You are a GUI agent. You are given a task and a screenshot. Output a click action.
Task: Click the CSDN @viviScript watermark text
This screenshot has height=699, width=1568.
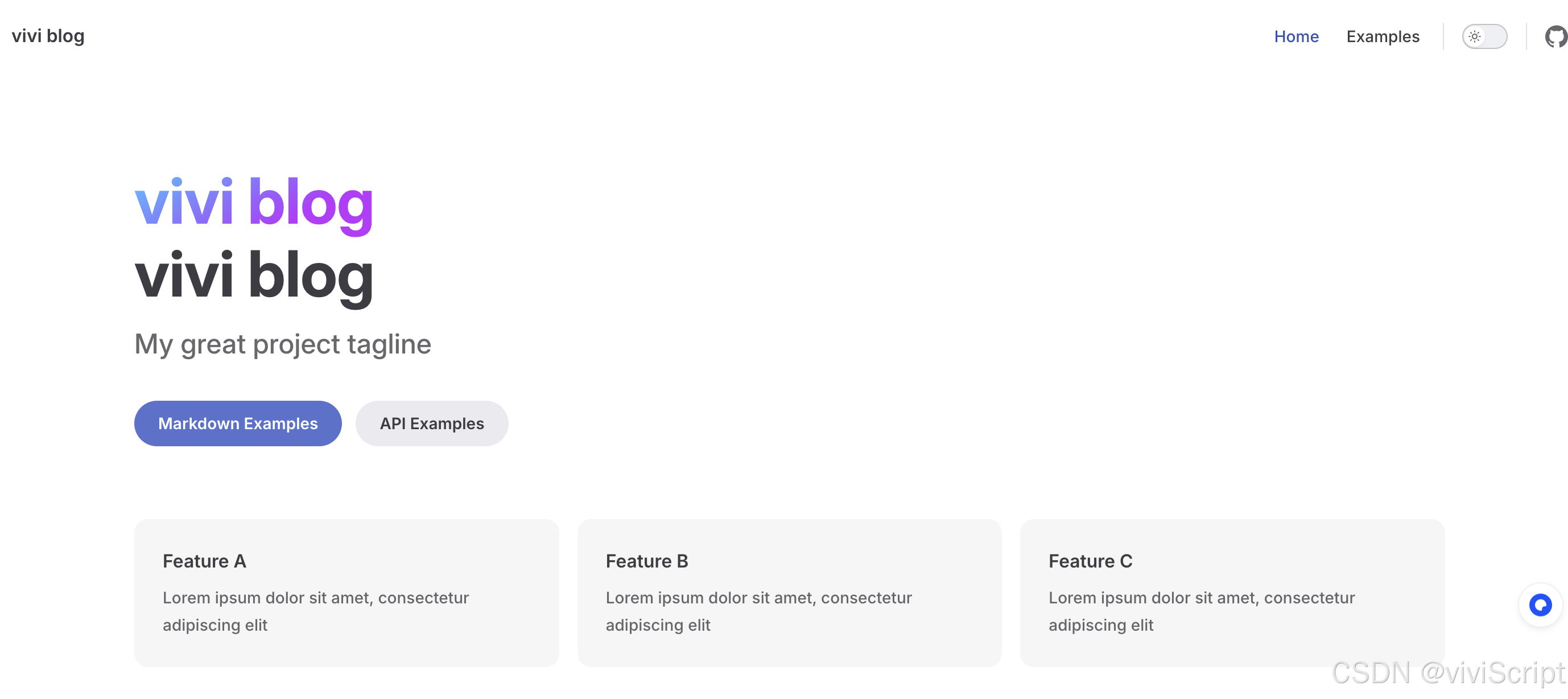tap(1448, 672)
